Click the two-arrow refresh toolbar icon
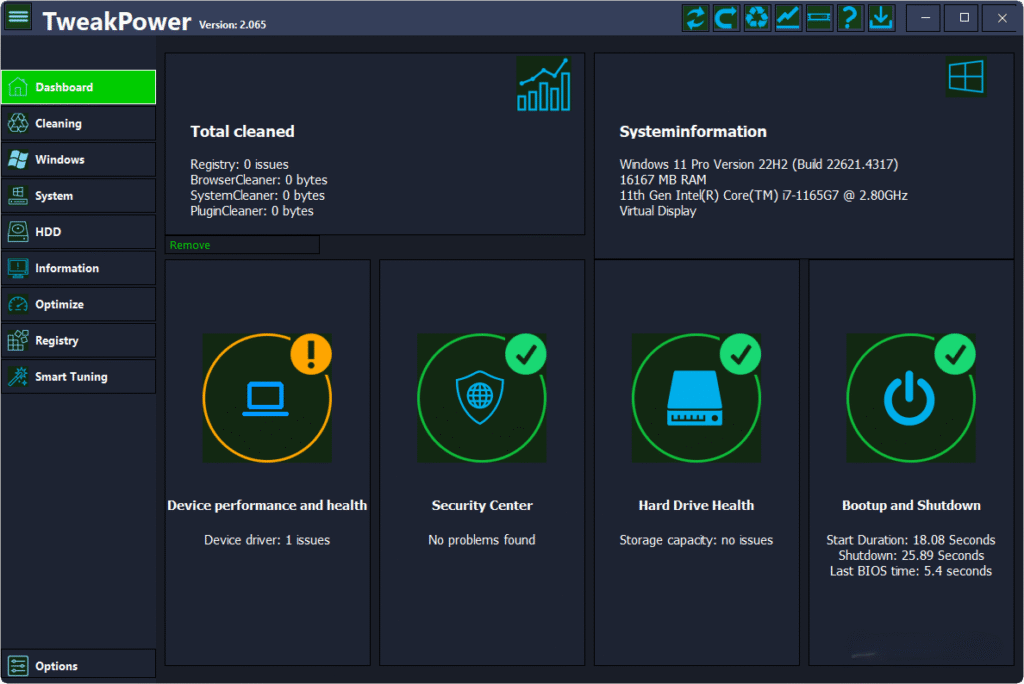The height and width of the screenshot is (684, 1024). (x=695, y=18)
